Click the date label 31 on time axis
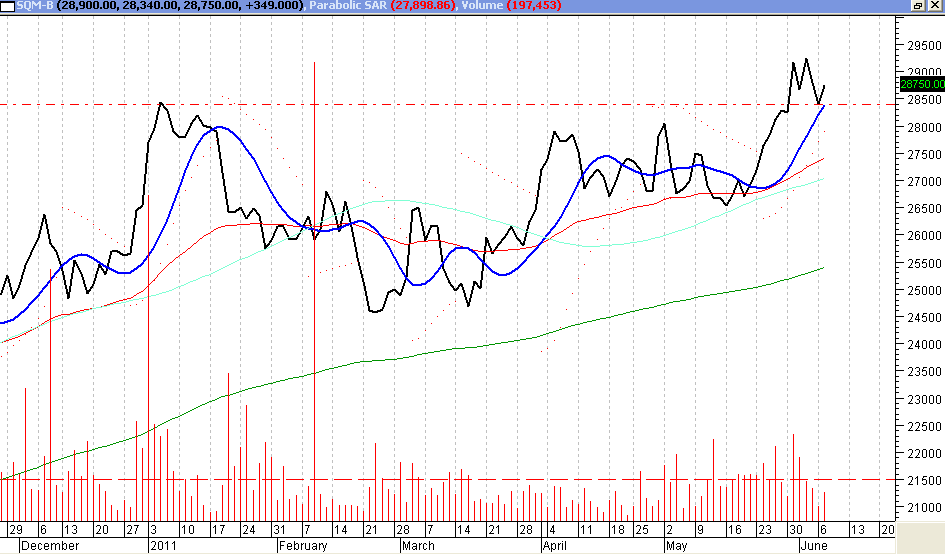The height and width of the screenshot is (554, 945). coord(279,530)
